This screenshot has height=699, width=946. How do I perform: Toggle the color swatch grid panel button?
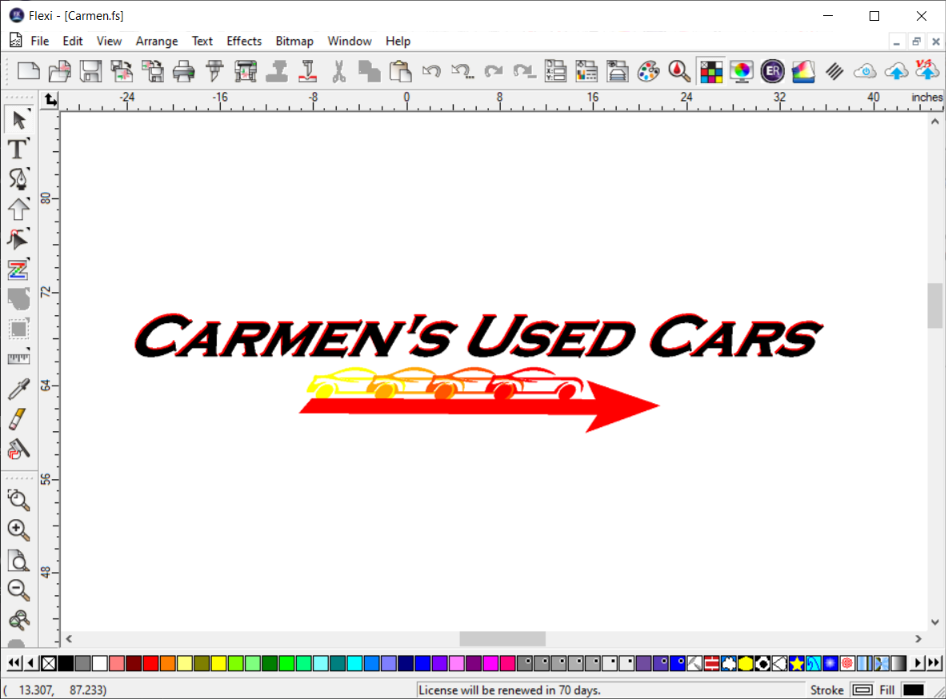(x=710, y=71)
